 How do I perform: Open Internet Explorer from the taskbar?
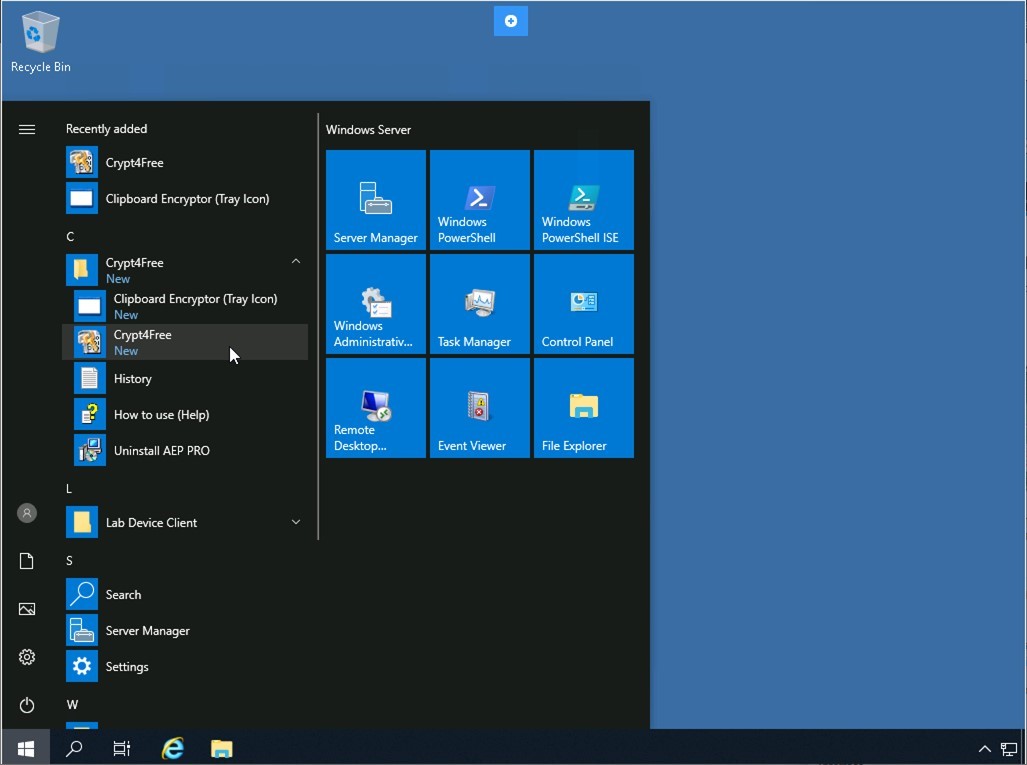(173, 748)
